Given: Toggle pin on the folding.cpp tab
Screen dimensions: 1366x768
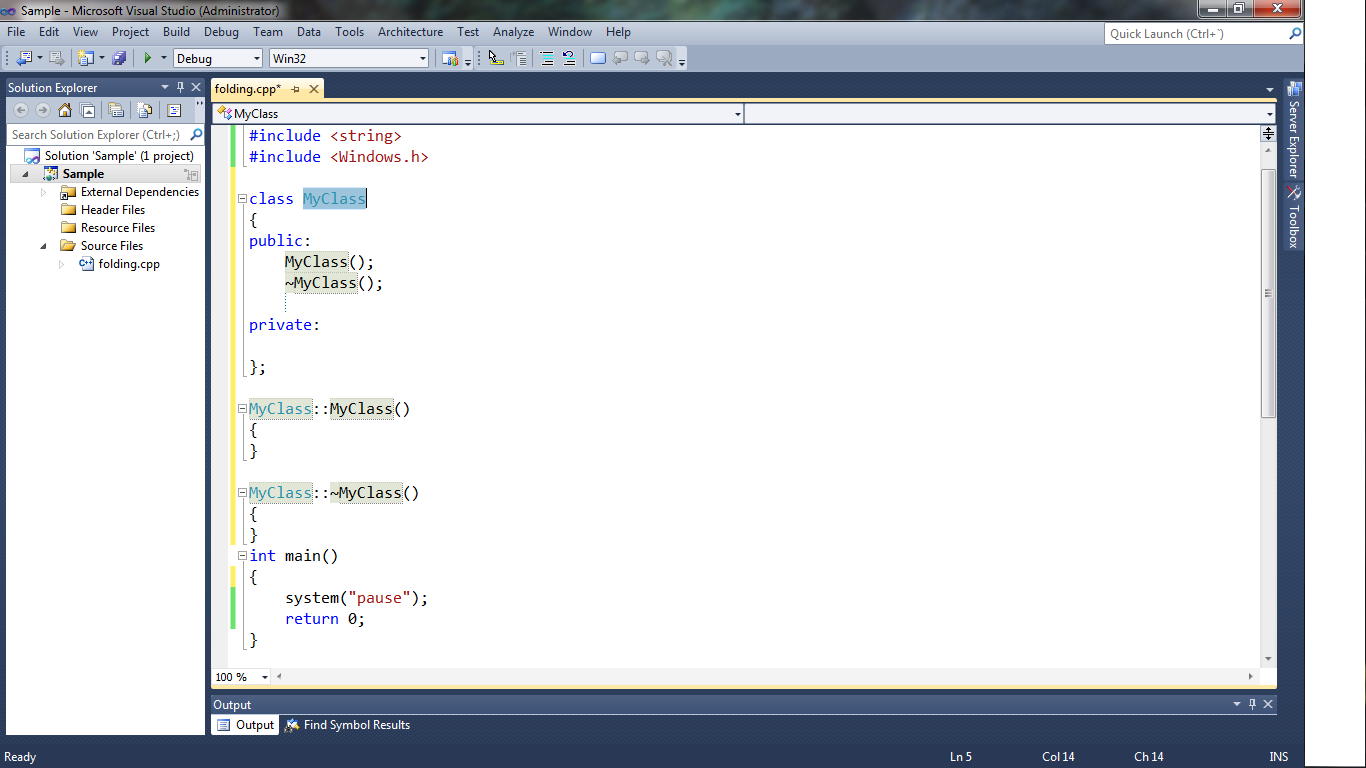Looking at the screenshot, I should point(296,89).
